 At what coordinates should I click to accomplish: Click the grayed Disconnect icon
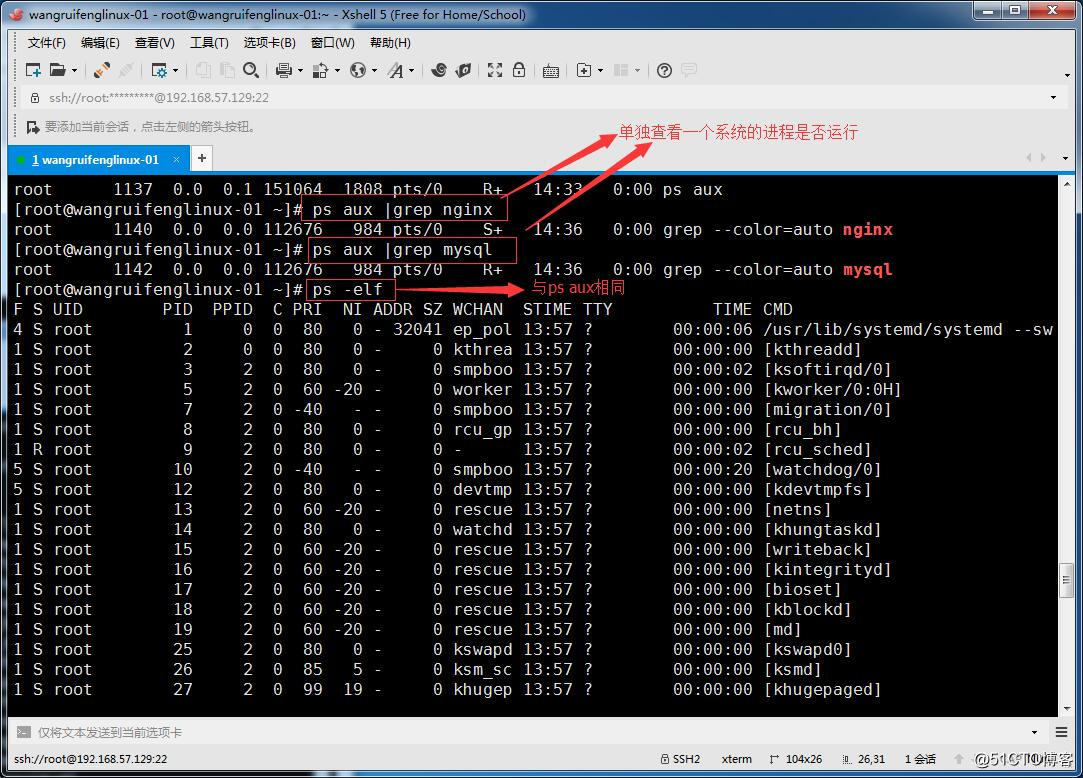pos(126,70)
